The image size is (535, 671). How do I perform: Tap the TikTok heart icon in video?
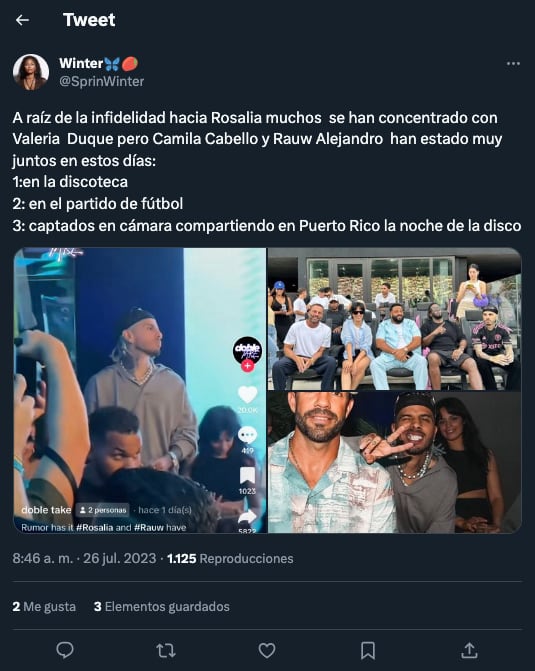247,394
